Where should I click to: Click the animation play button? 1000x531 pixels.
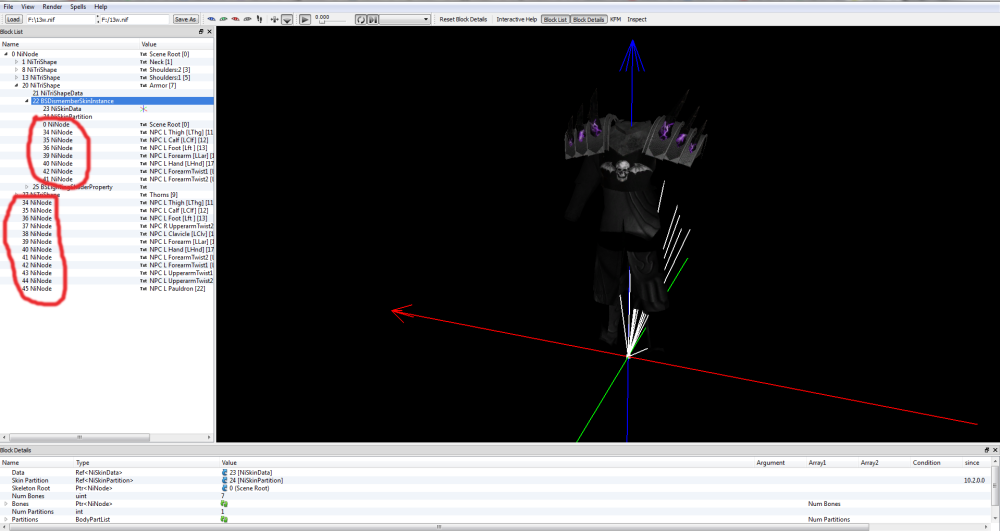tap(305, 20)
